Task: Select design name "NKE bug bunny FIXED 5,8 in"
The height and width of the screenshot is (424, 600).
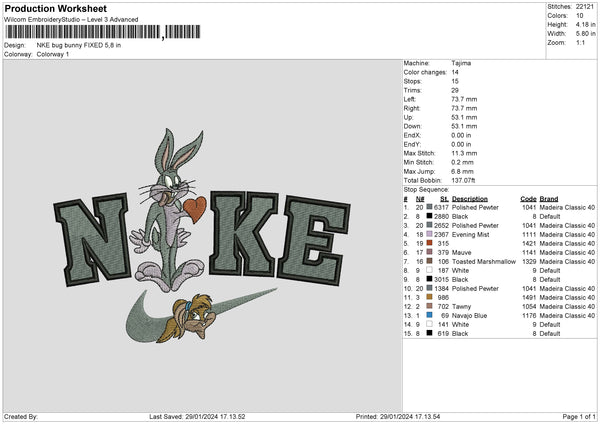Action: click(x=79, y=45)
